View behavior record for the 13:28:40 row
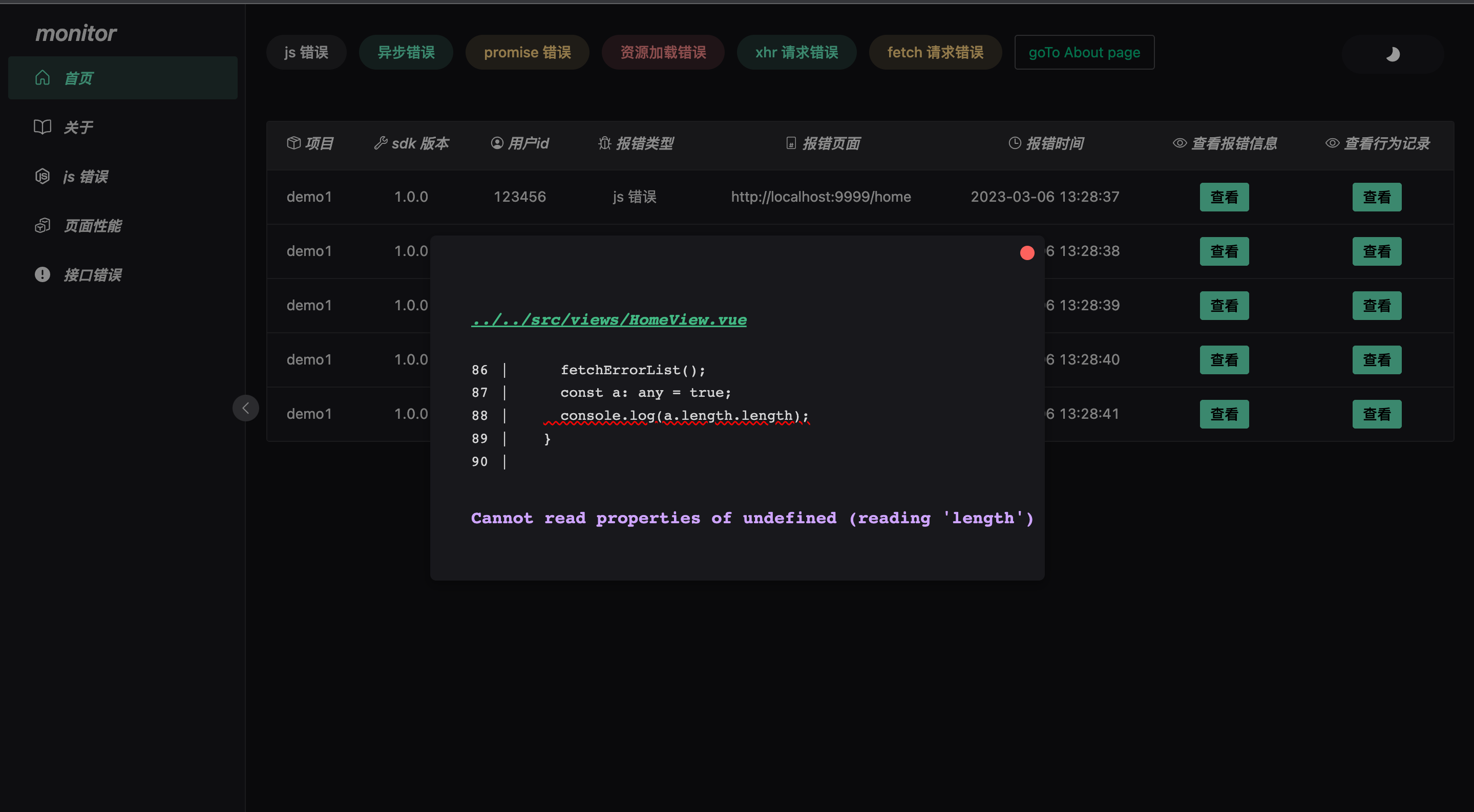Image resolution: width=1474 pixels, height=812 pixels. click(1377, 360)
